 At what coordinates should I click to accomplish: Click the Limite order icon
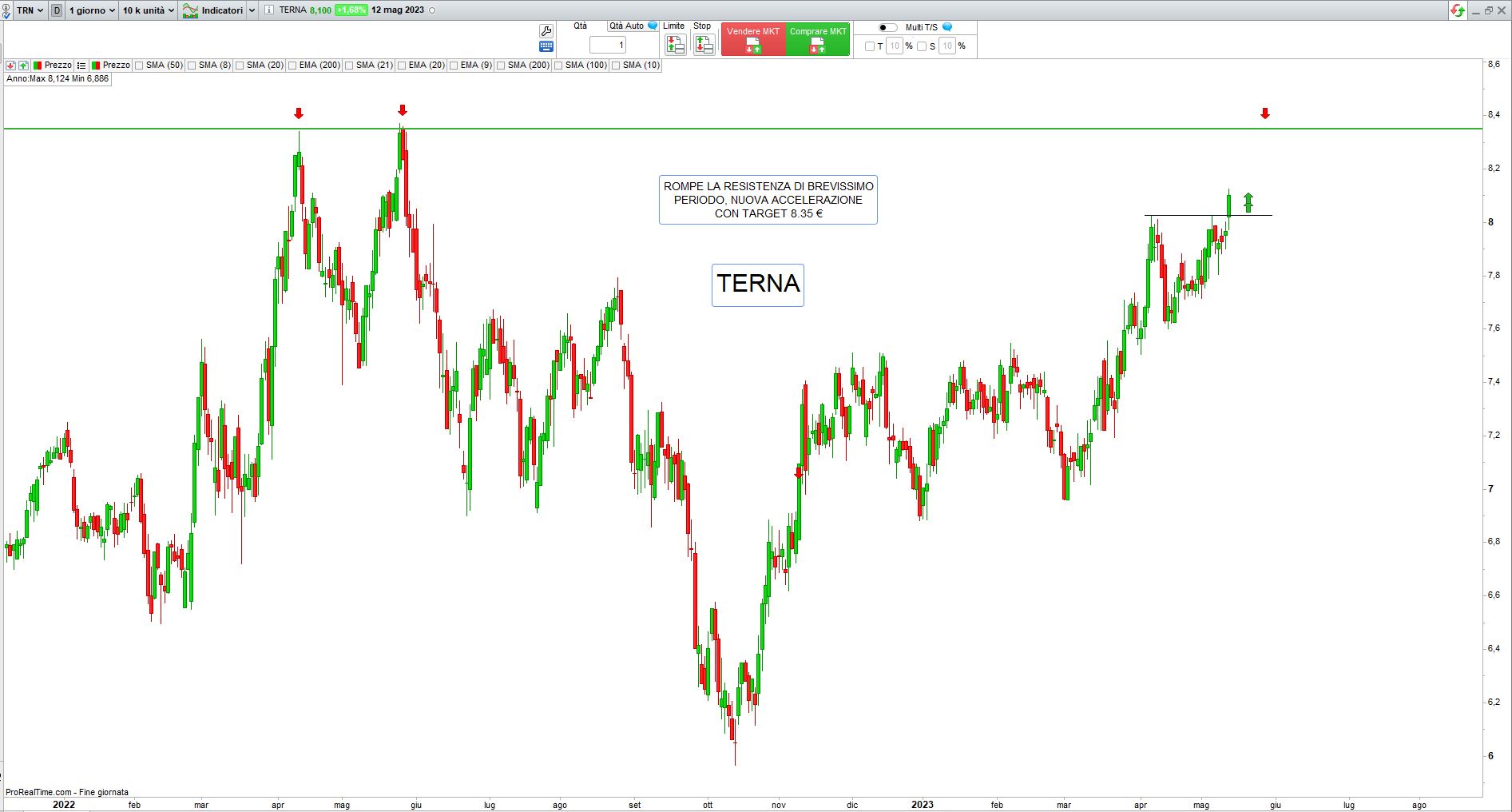[675, 45]
